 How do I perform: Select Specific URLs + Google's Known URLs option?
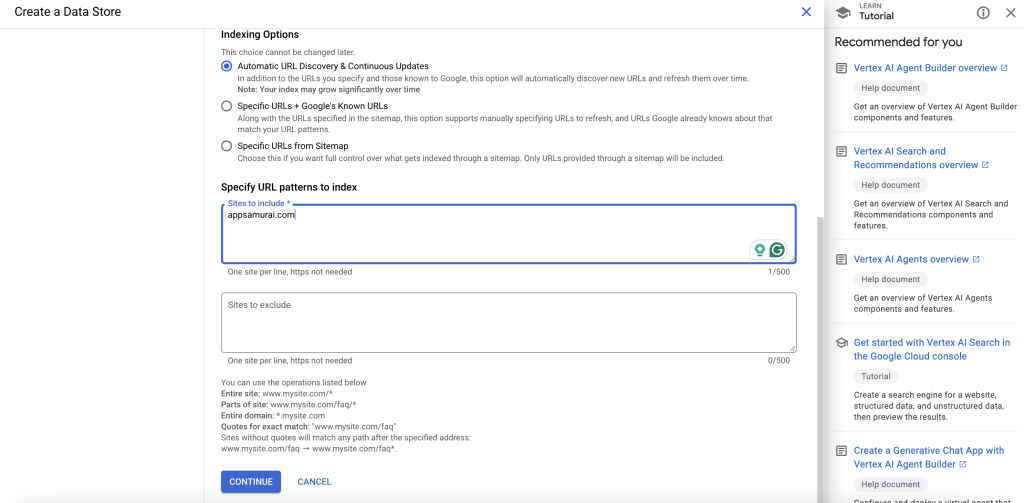coord(227,106)
